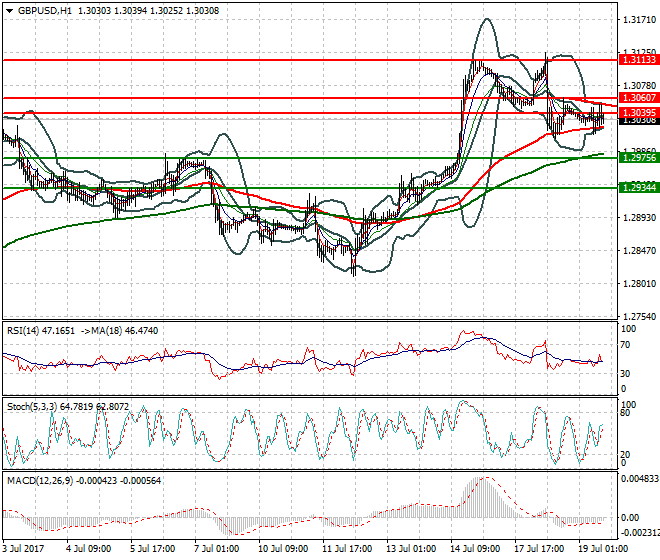This screenshot has height=560, width=660.
Task: Click the RSI(14) 47.1651 indicator label
Action: tap(40, 331)
